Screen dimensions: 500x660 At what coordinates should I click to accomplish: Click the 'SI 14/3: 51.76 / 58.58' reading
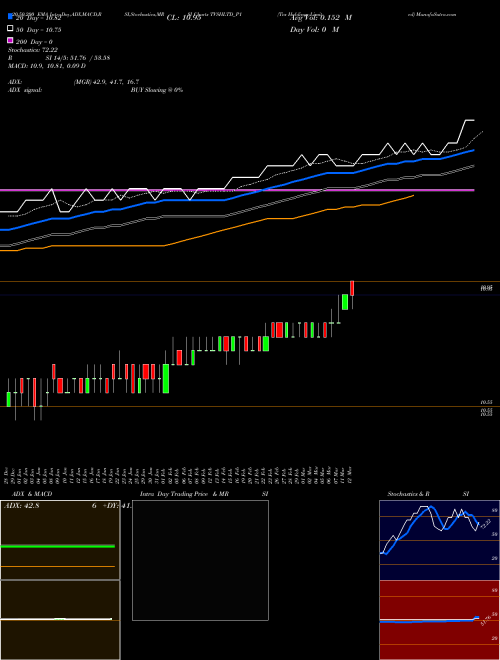click(x=78, y=58)
